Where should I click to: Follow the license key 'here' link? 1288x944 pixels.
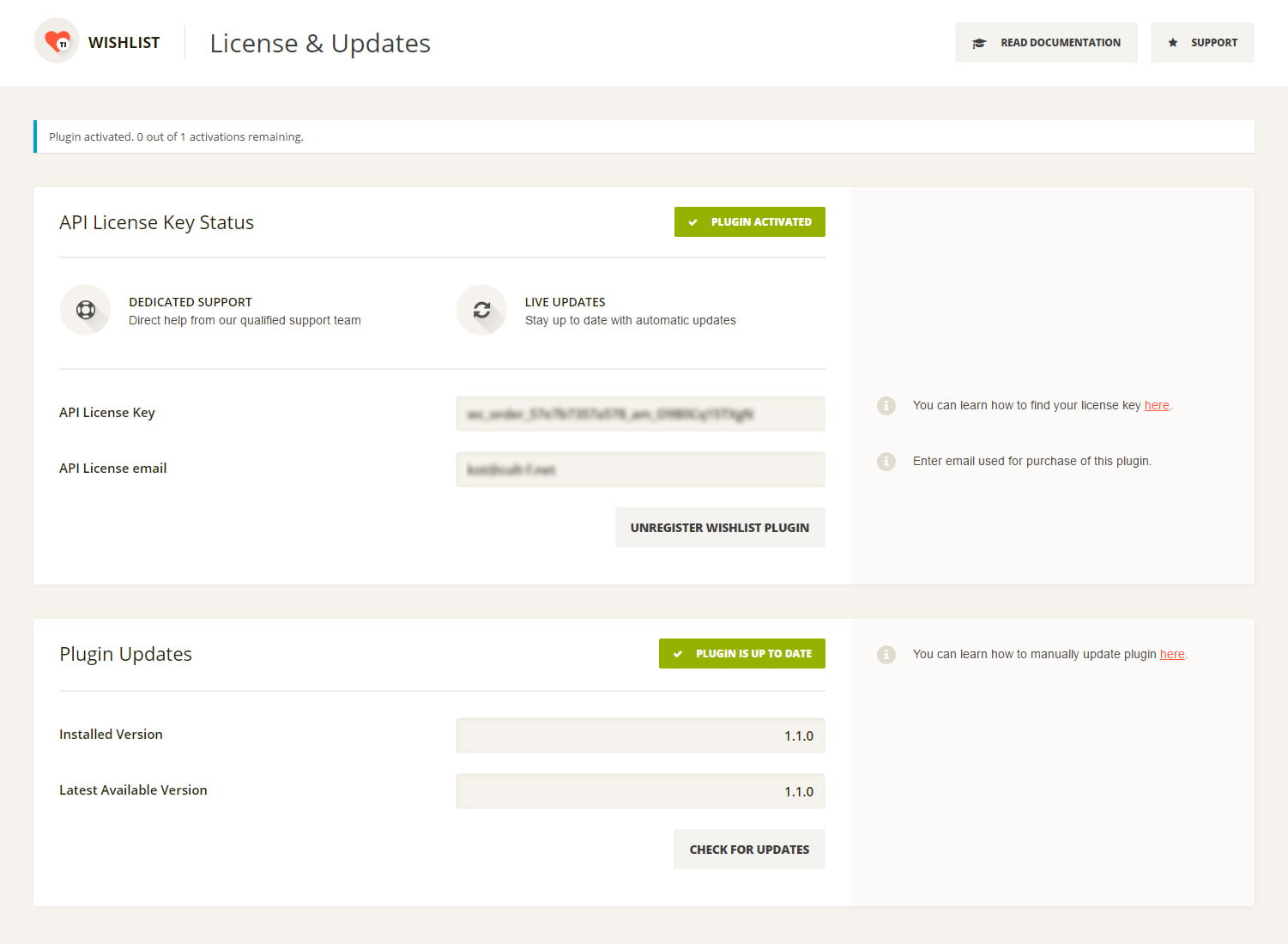point(1157,405)
